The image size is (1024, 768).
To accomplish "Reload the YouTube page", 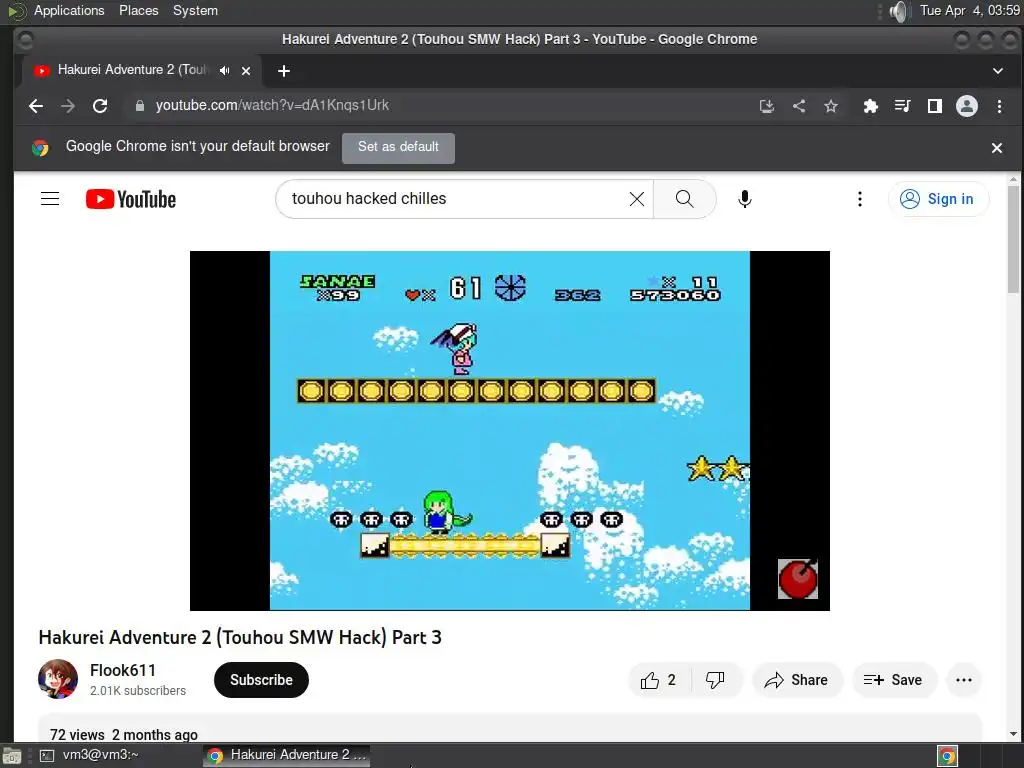I will (100, 106).
